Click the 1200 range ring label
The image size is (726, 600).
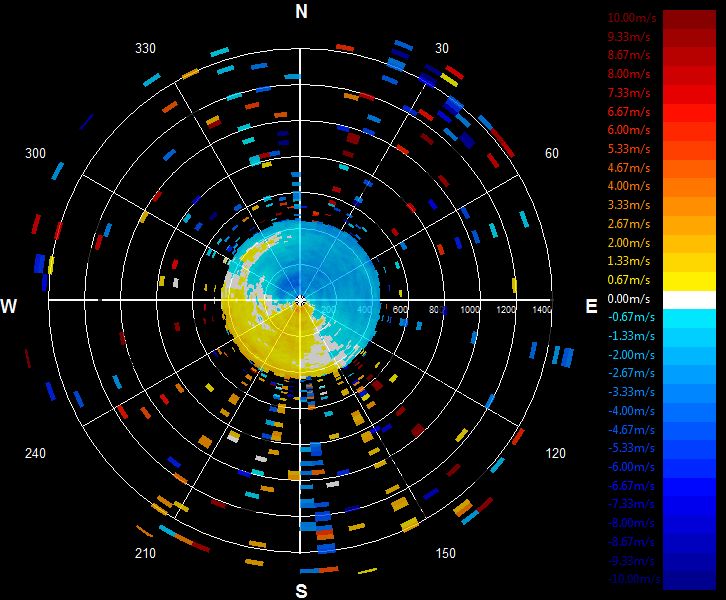coord(506,310)
